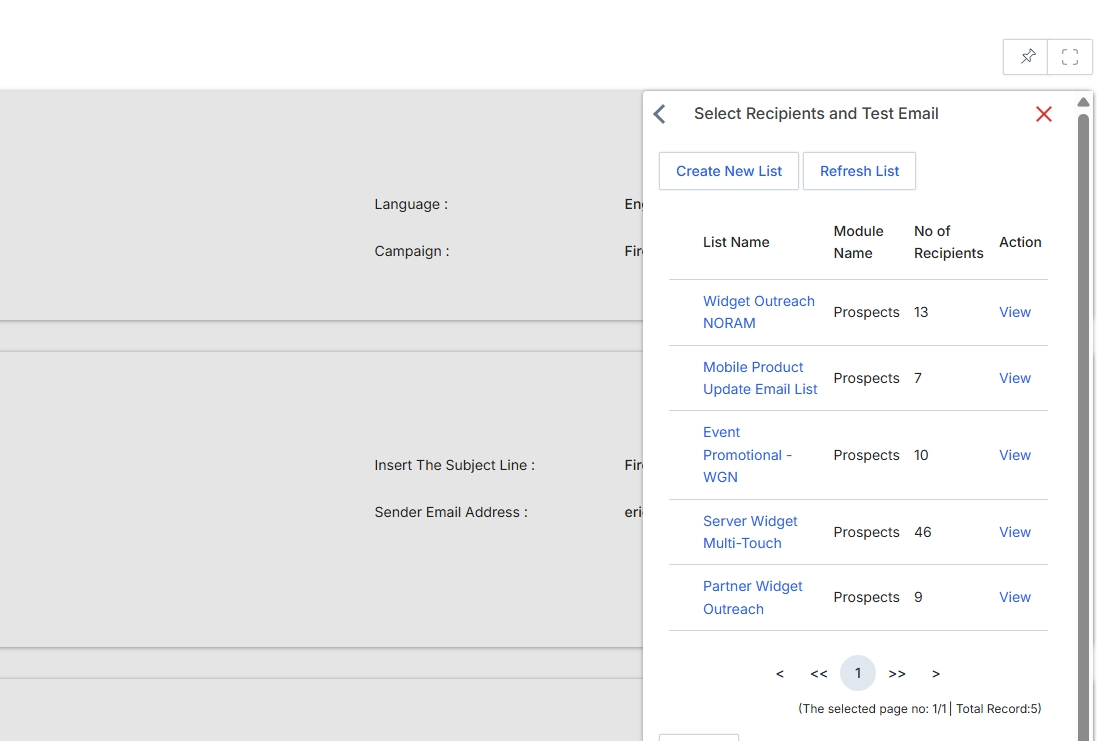The height and width of the screenshot is (741, 1105).
Task: View the Server Widget Multi-Touch recipients
Action: (1014, 532)
